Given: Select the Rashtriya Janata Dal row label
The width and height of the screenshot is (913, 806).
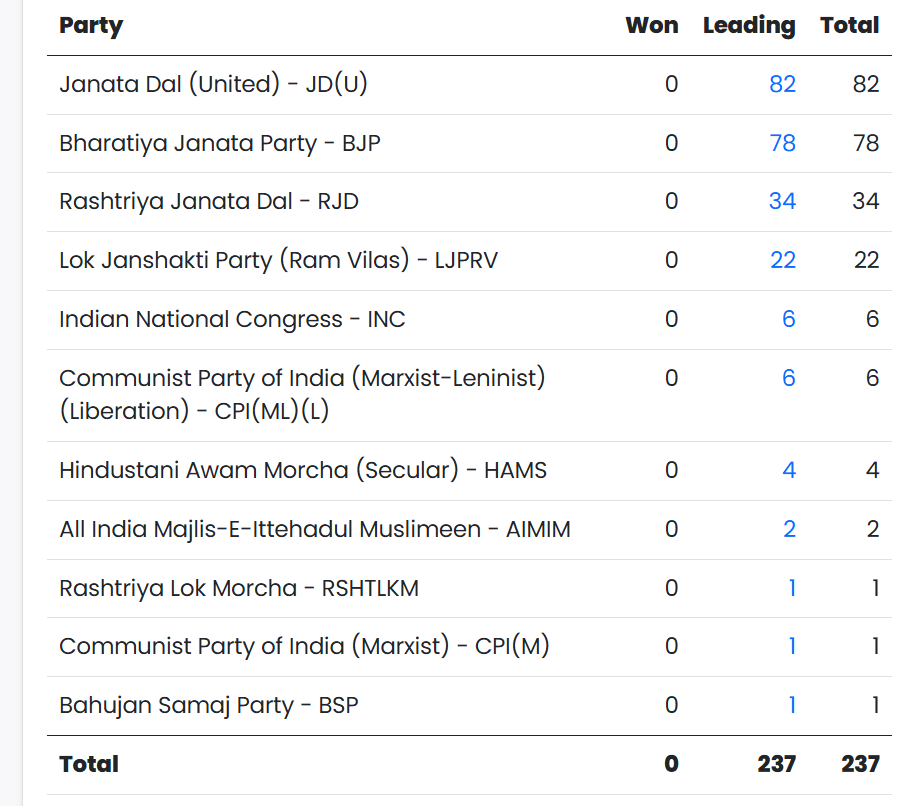Looking at the screenshot, I should tap(208, 201).
